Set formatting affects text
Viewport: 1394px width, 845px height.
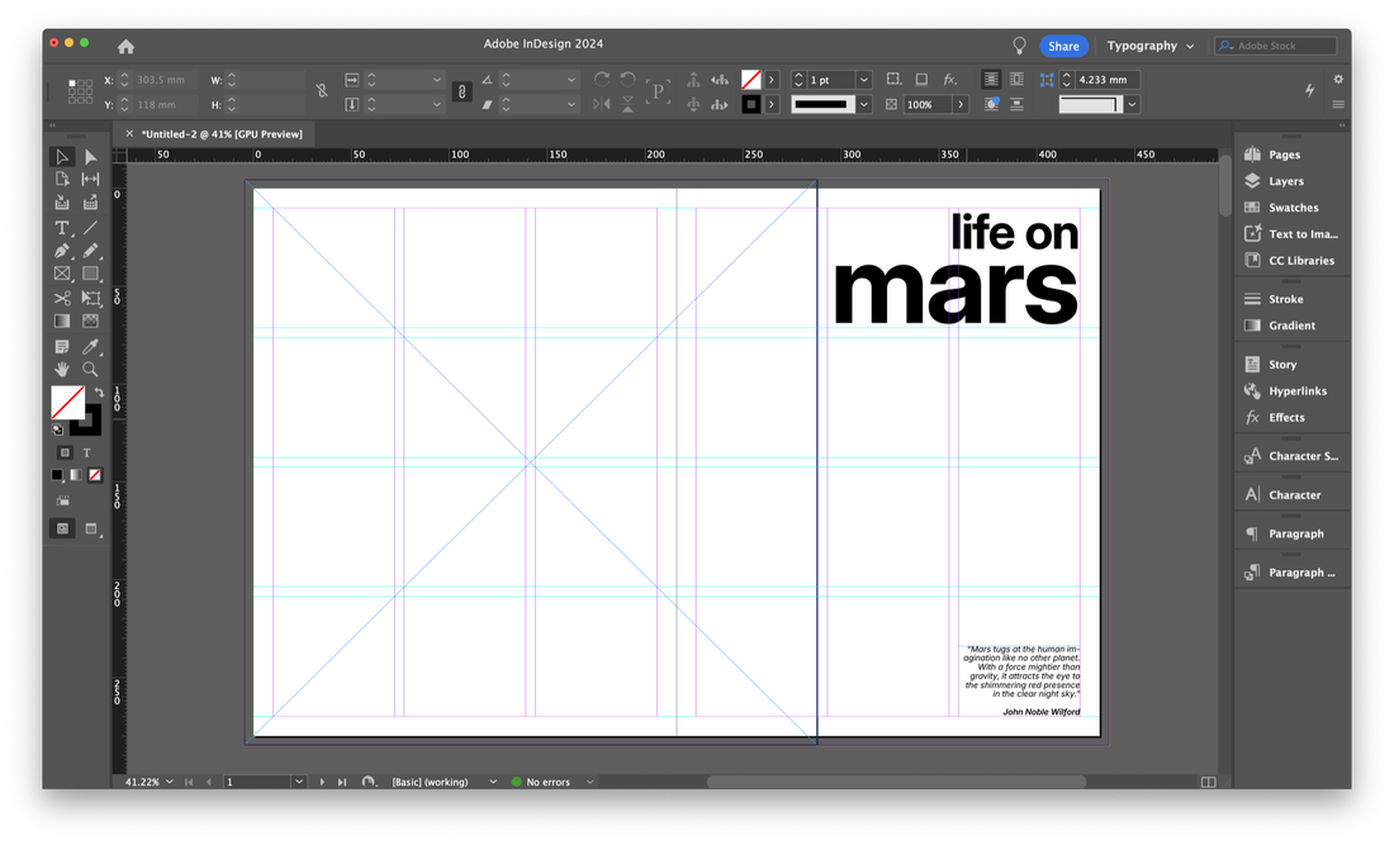[87, 453]
